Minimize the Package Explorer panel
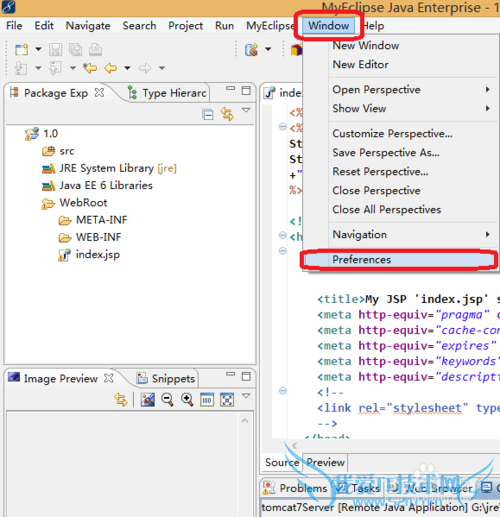Screen dimensions: 500x517 230,89
